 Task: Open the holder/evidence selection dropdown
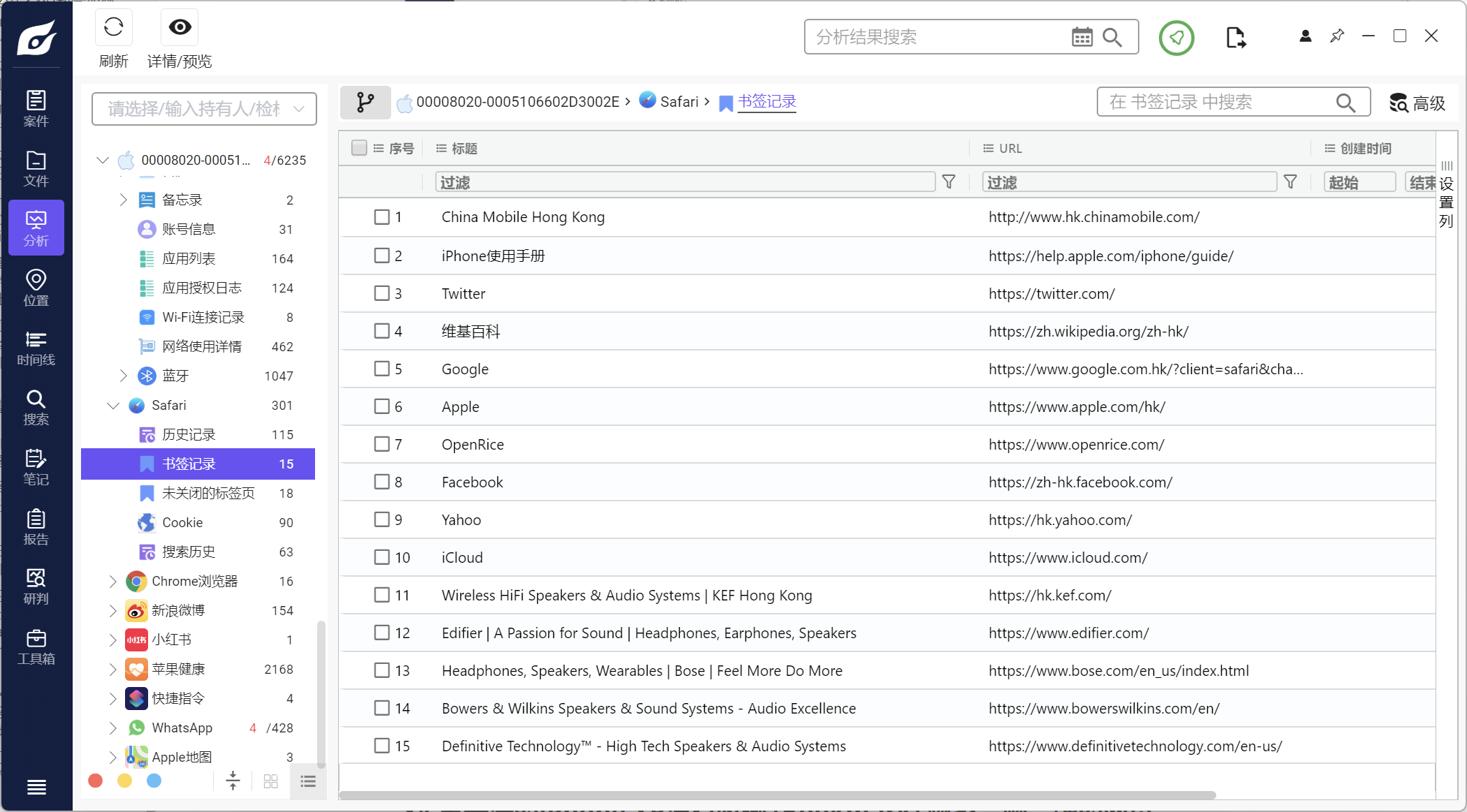[x=204, y=109]
